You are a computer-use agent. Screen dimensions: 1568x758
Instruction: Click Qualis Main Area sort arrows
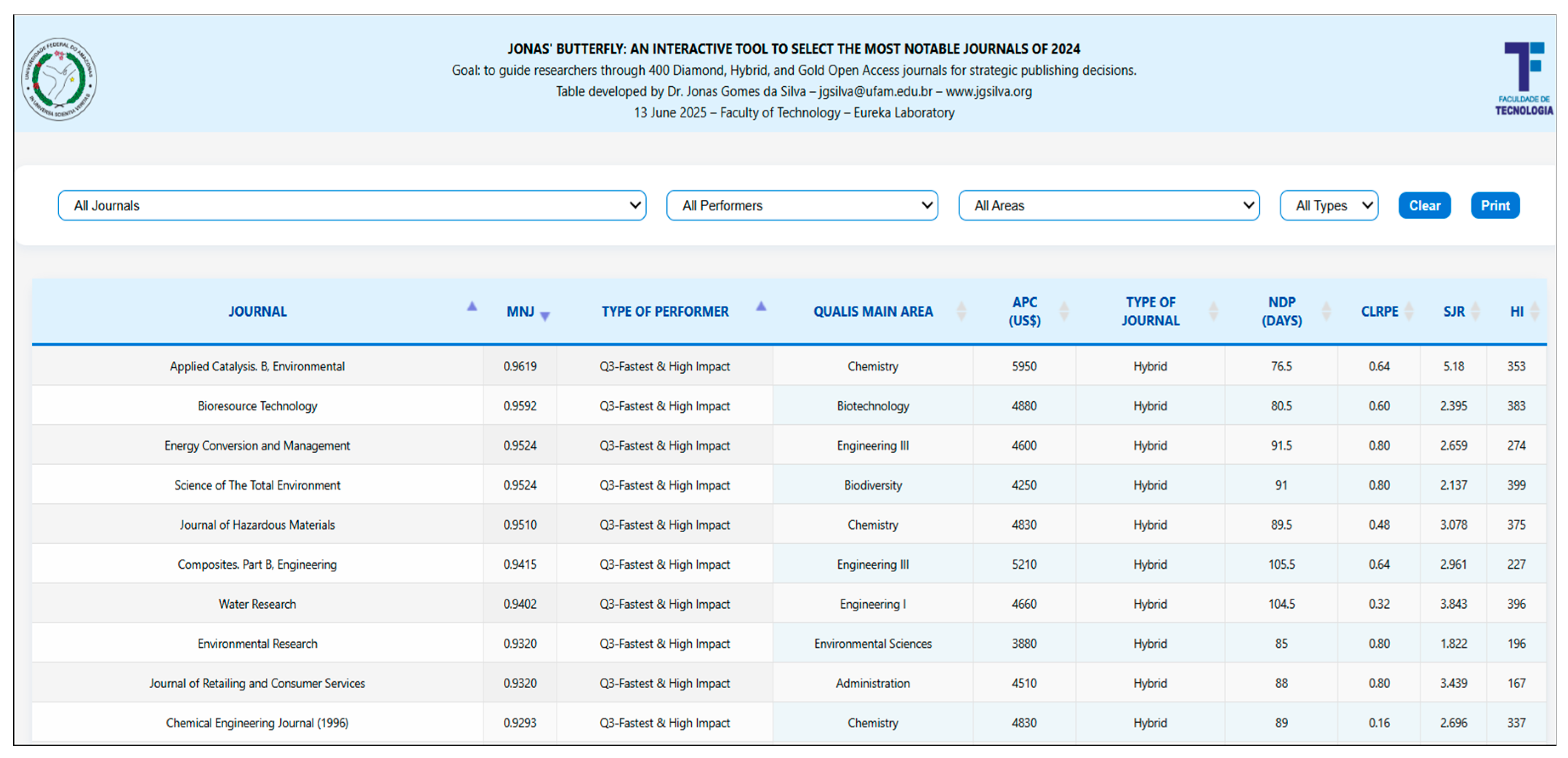point(961,311)
